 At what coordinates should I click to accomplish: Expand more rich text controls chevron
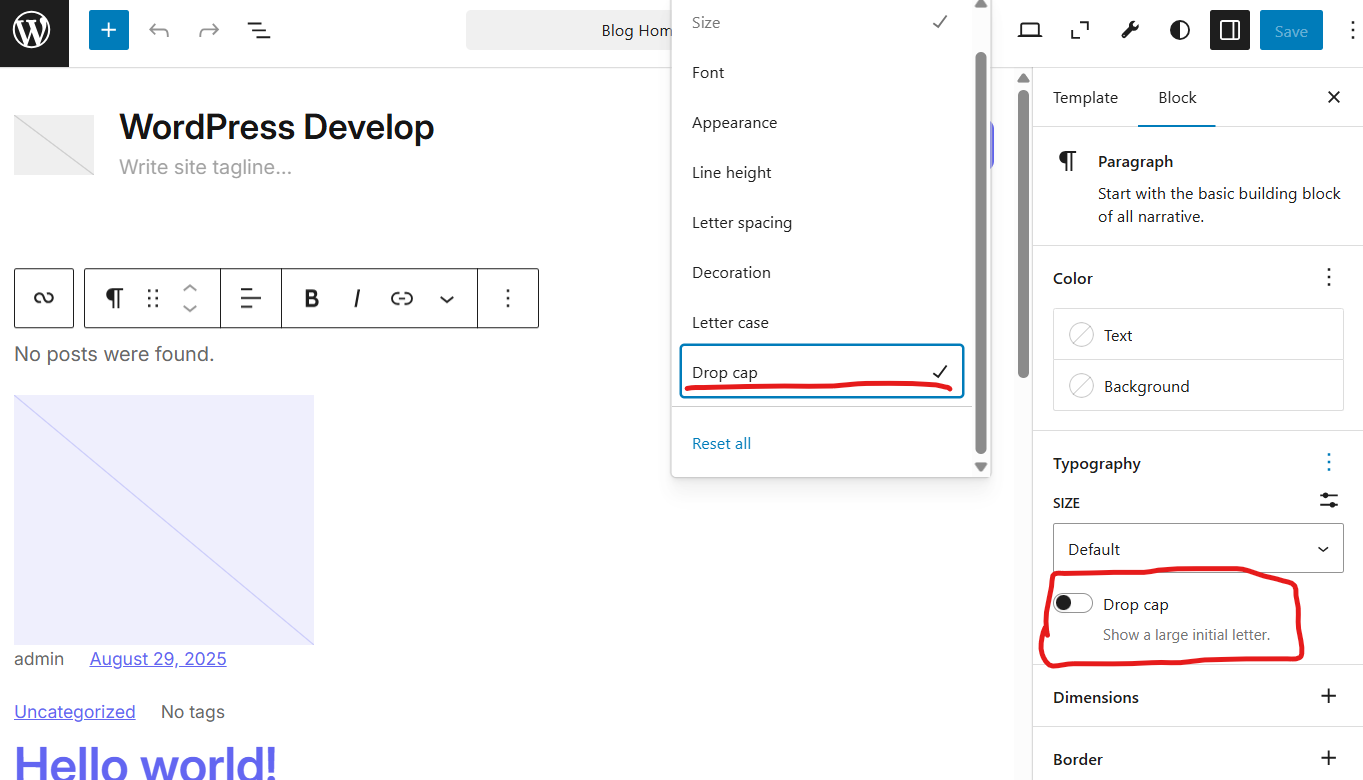coord(447,298)
